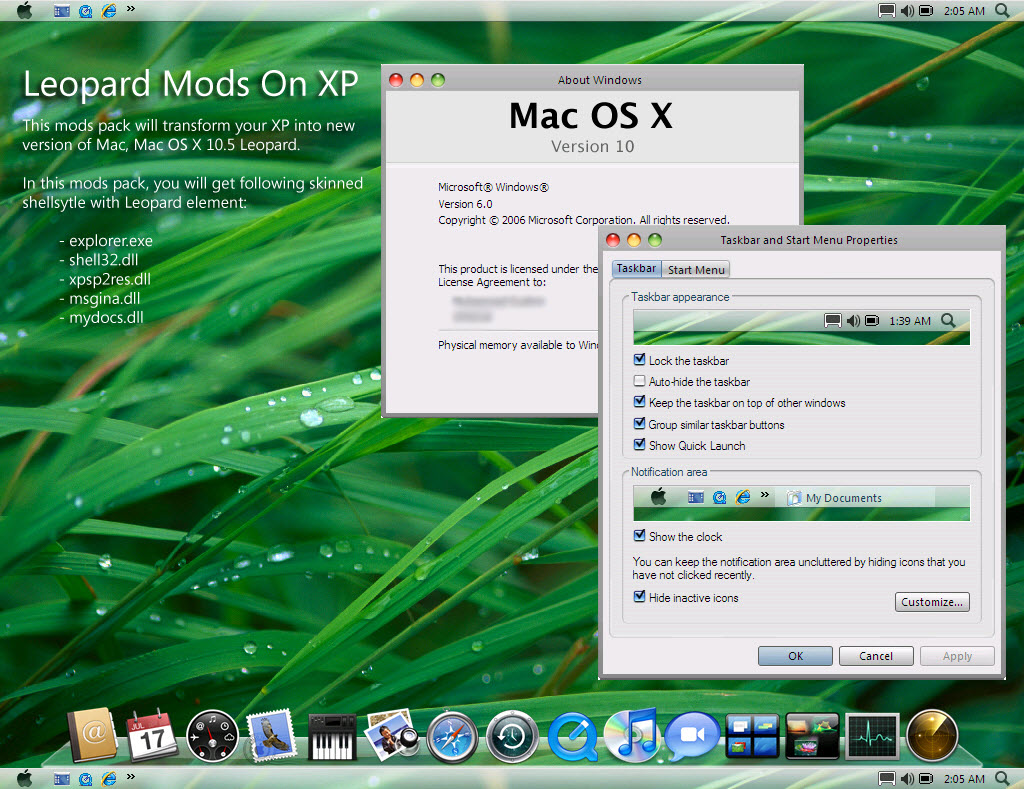Uncheck Hide inactive icons
Screen dimensions: 1024x789
coord(639,597)
